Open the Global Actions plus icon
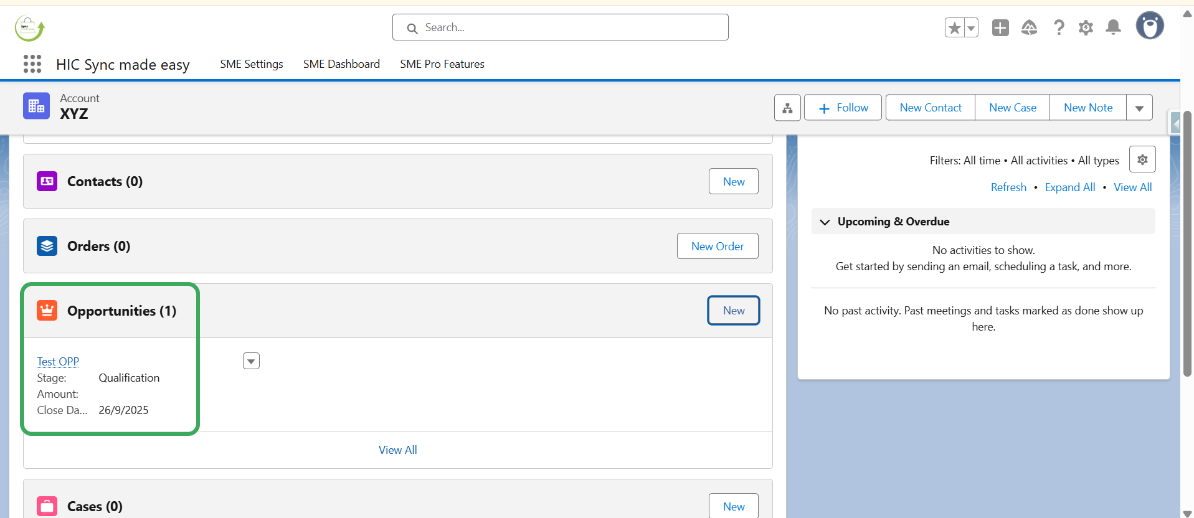Screen dimensions: 1194x518 point(1001,28)
